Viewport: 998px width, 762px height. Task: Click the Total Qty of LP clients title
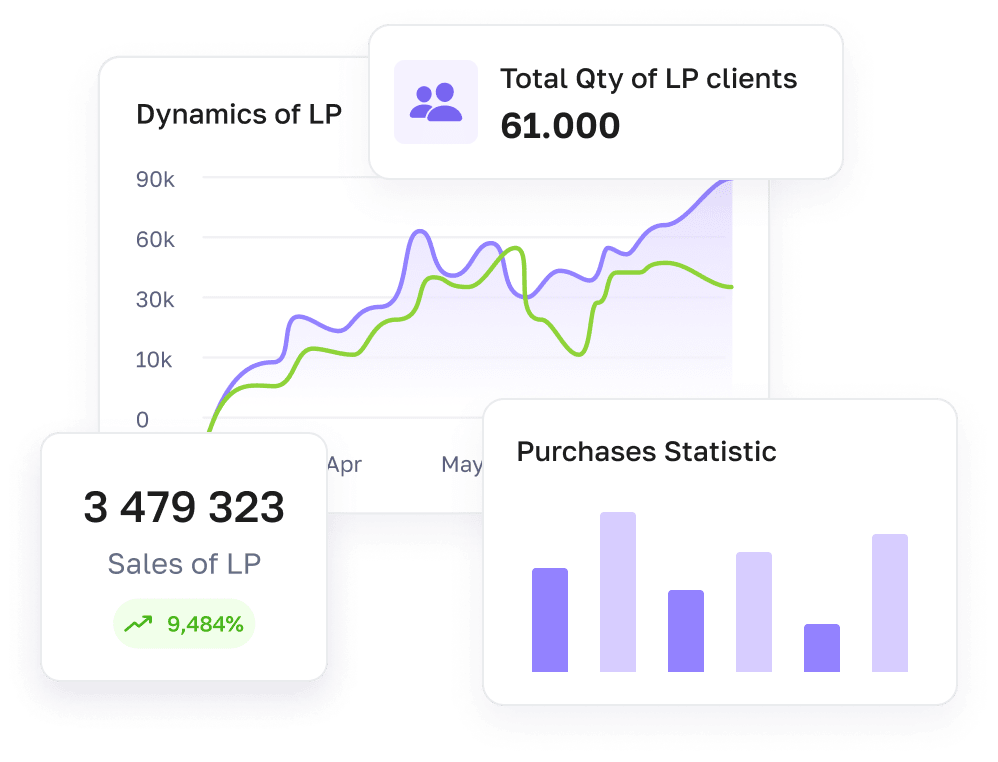(x=649, y=80)
